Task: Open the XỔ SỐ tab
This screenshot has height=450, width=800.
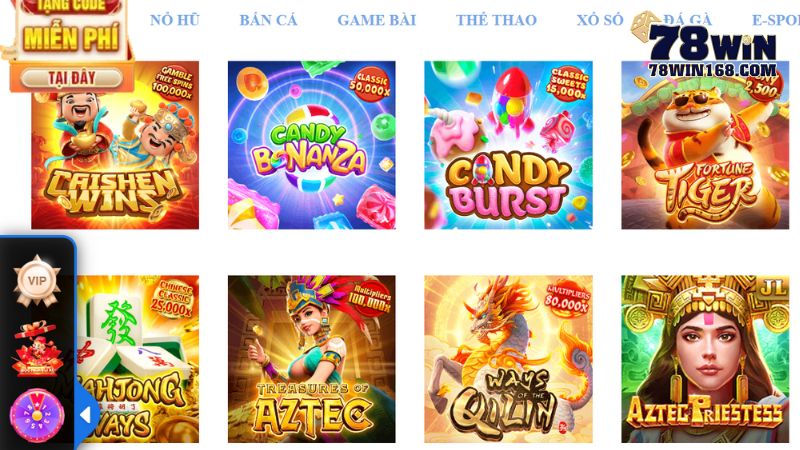Action: point(600,20)
